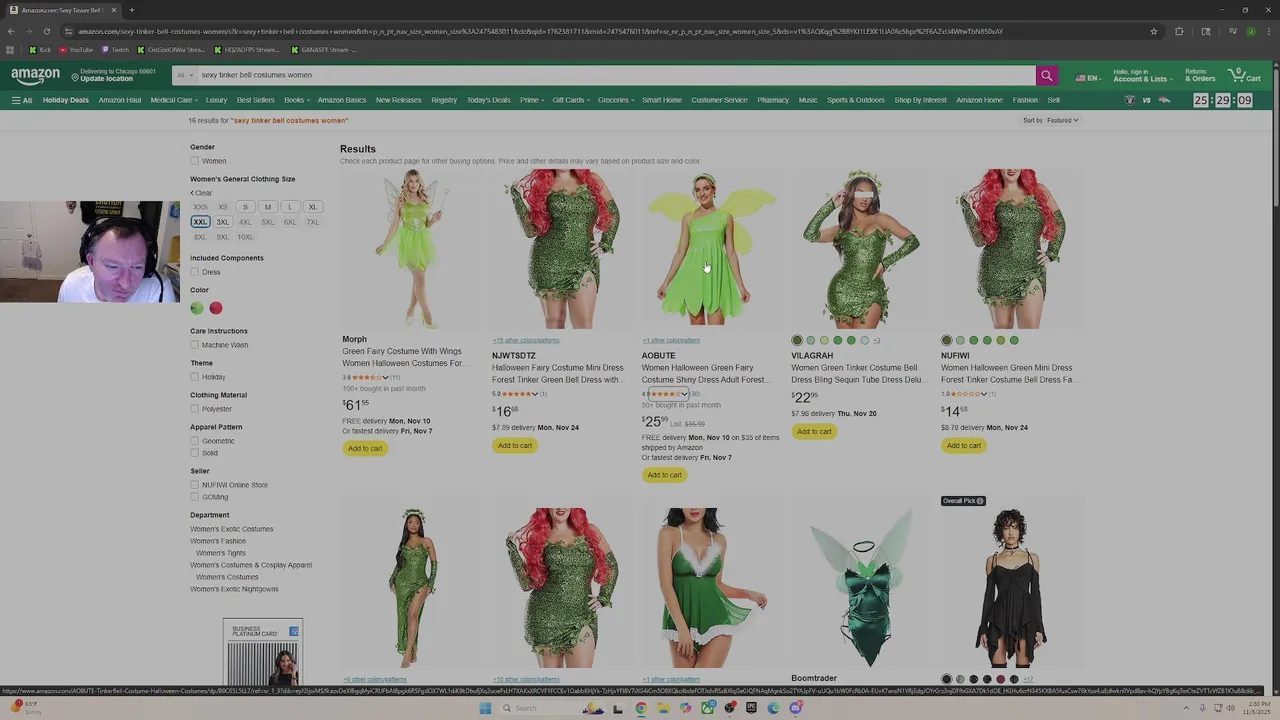Expand the Gift Cards menu
Viewport: 1280px width, 720px height.
point(571,100)
